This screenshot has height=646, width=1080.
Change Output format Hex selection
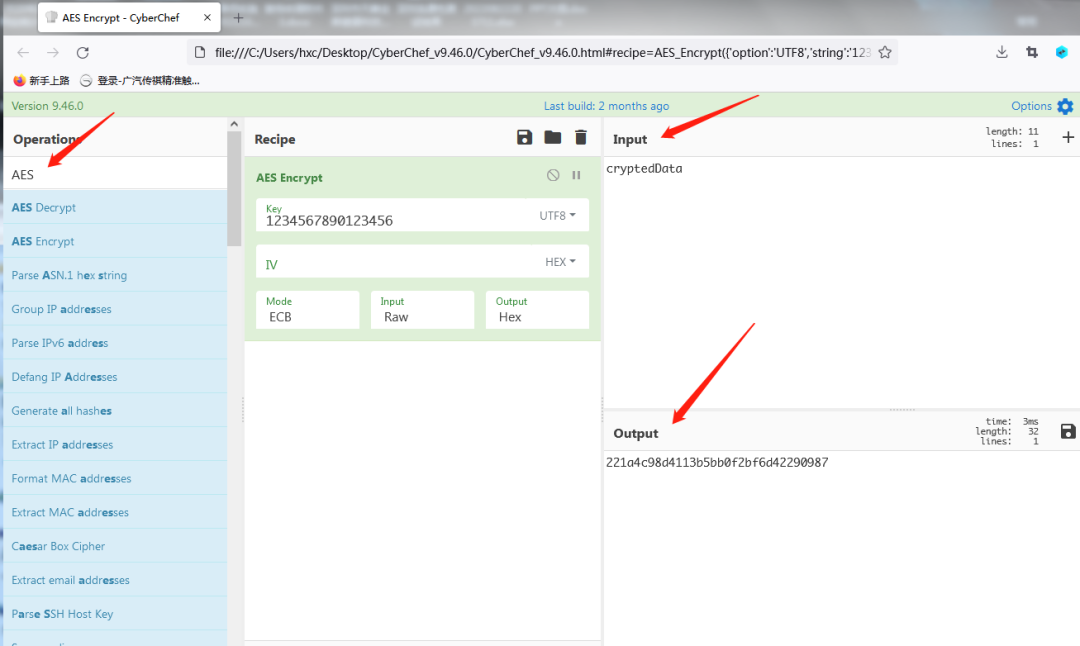coord(537,310)
